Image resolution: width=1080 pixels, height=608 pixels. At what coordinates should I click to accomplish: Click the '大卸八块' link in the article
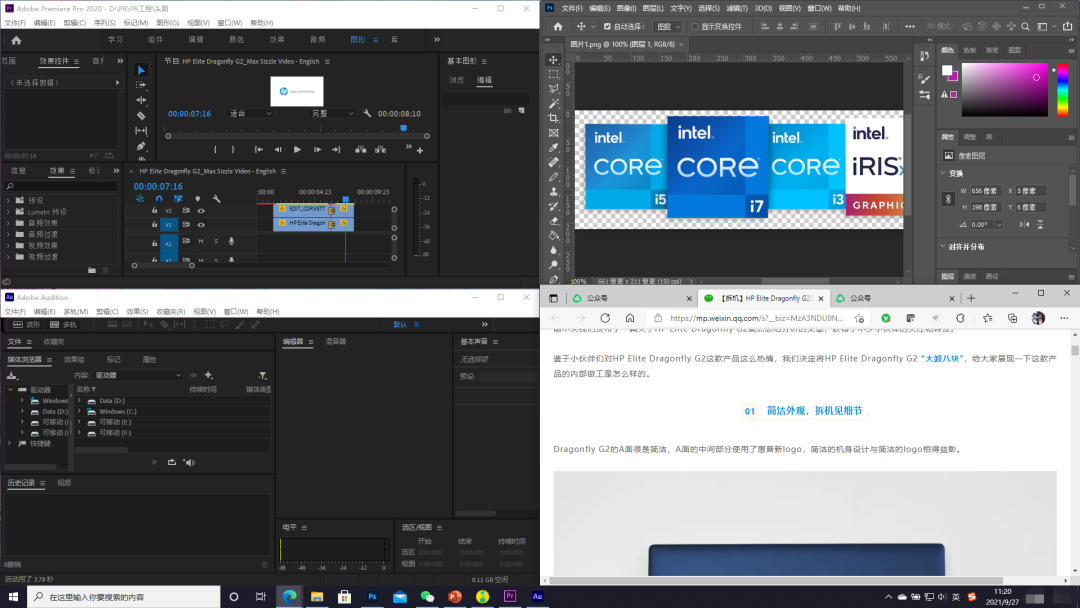coord(942,359)
